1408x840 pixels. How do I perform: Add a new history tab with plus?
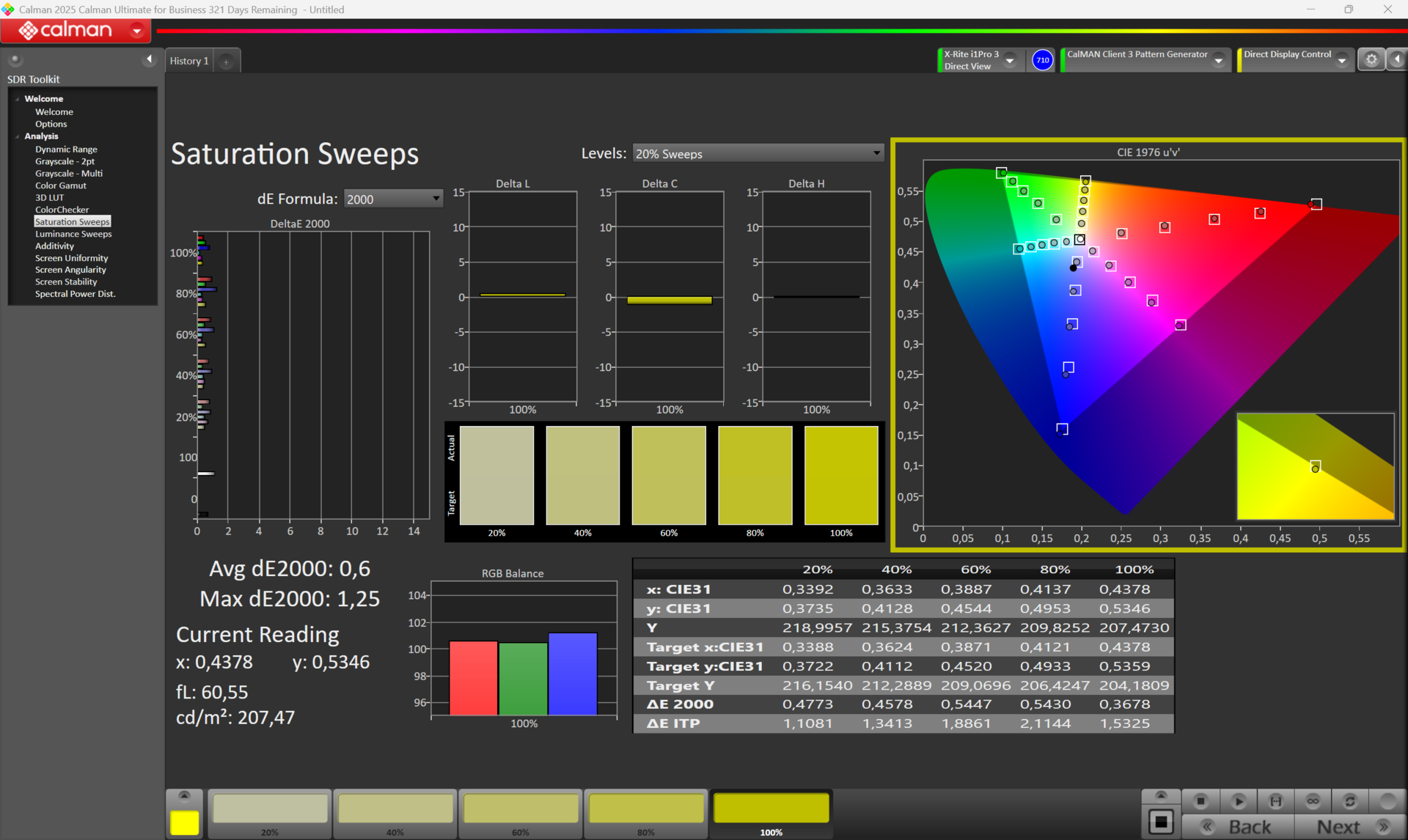click(x=227, y=62)
